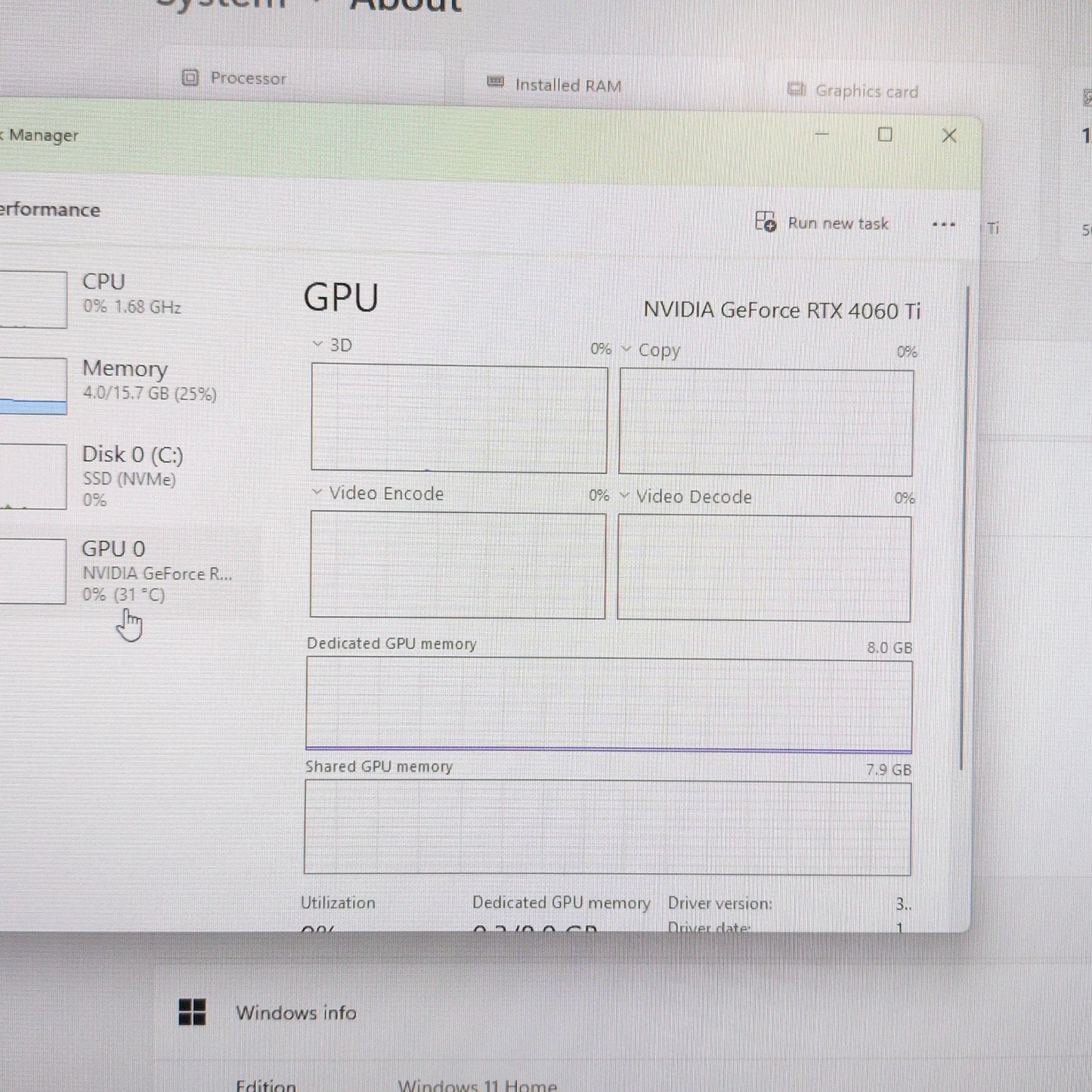The height and width of the screenshot is (1092, 1092).
Task: Click the Run new task icon
Action: coord(766,221)
